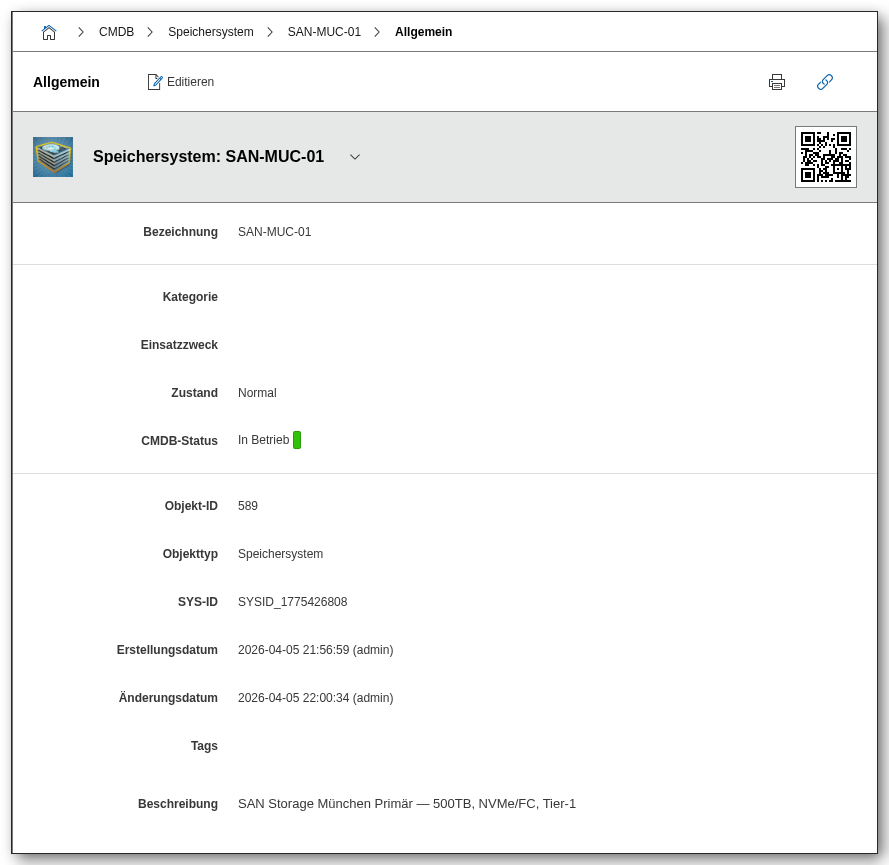Print the current object page
The image size is (889, 865).
[777, 82]
